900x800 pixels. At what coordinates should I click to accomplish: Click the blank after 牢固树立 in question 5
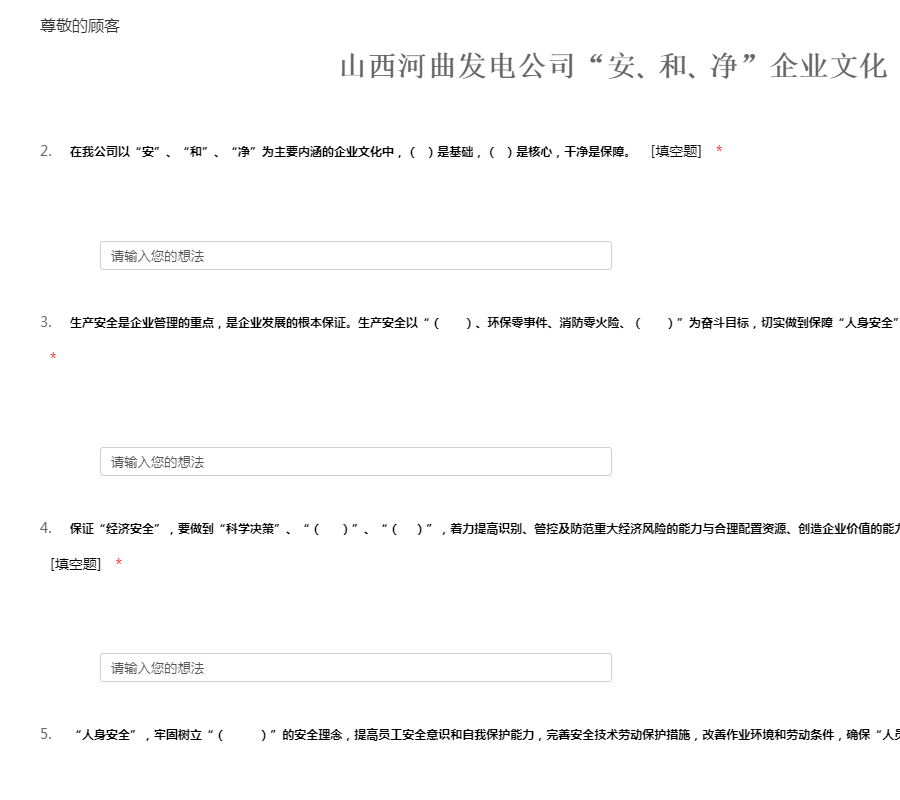click(x=241, y=735)
